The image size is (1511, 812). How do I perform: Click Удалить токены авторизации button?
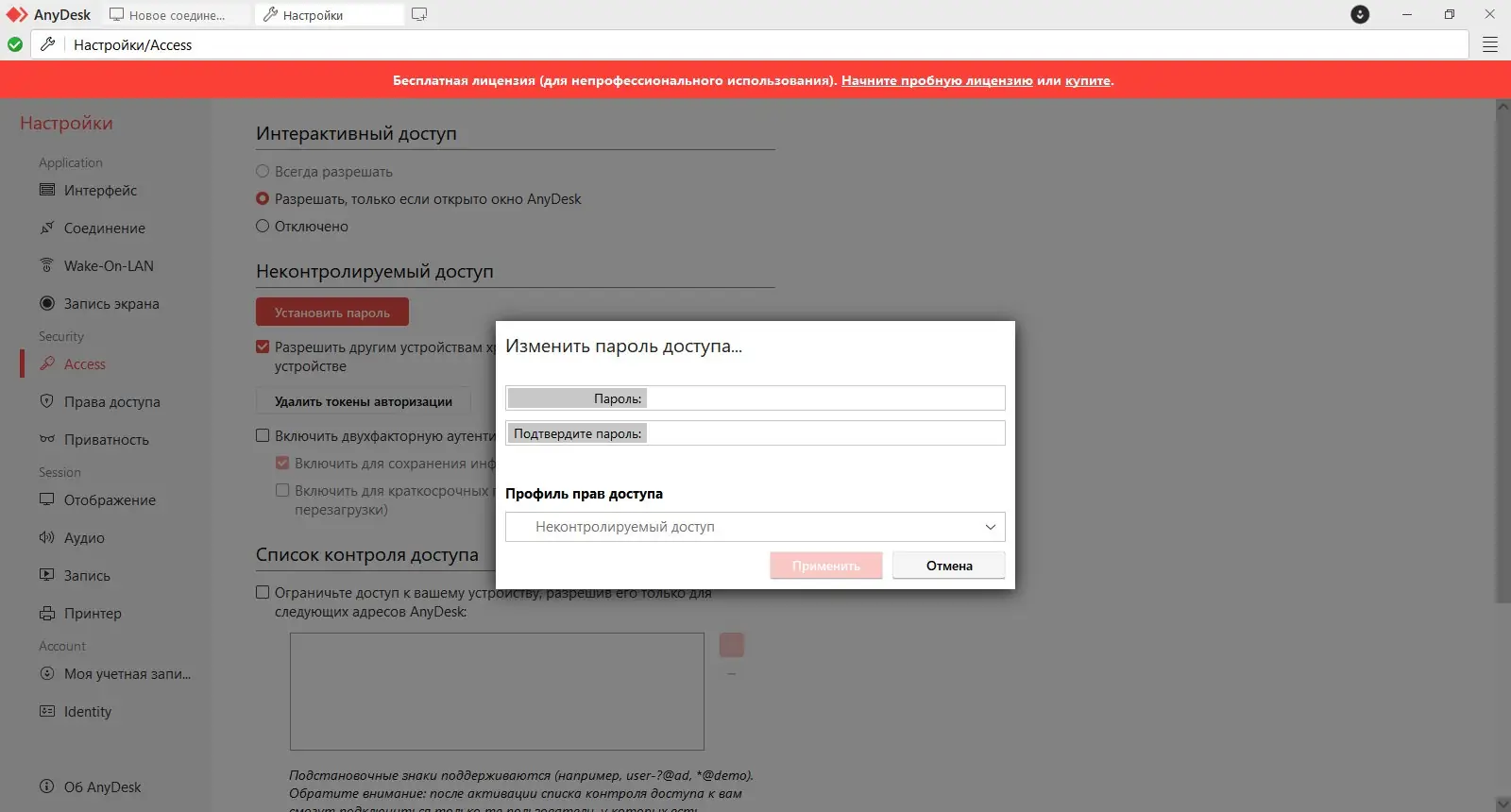pyautogui.click(x=364, y=401)
